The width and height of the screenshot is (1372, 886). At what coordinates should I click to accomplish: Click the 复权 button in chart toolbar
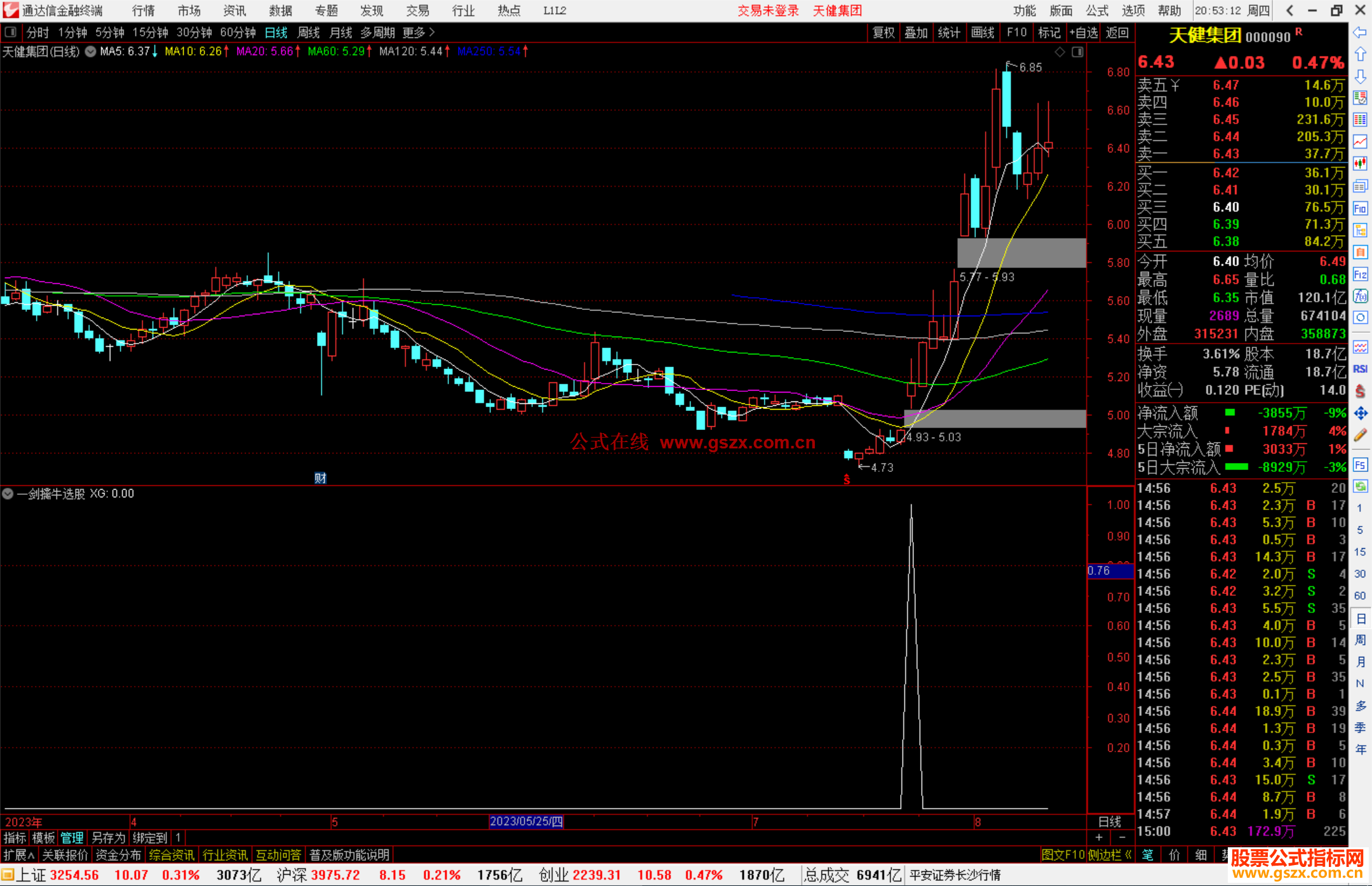click(x=883, y=32)
